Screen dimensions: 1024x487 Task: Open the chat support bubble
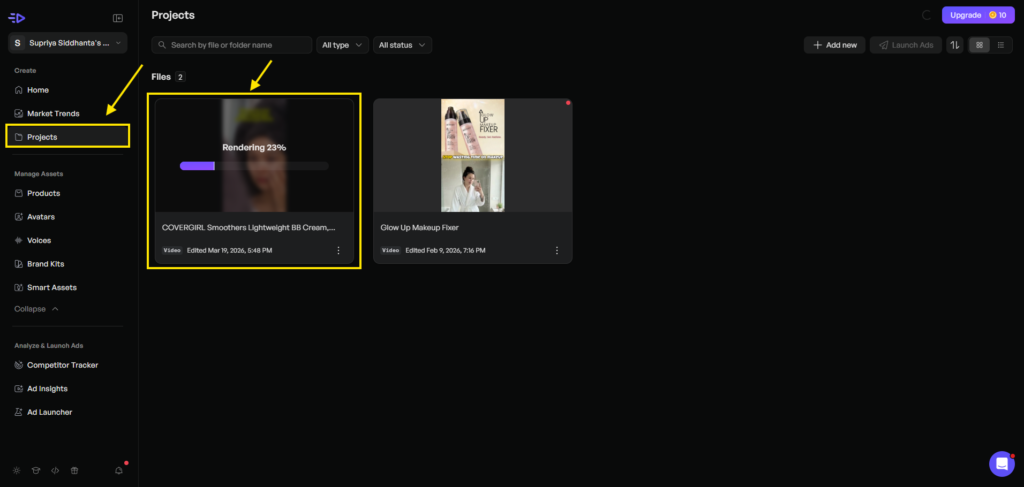tap(1001, 463)
